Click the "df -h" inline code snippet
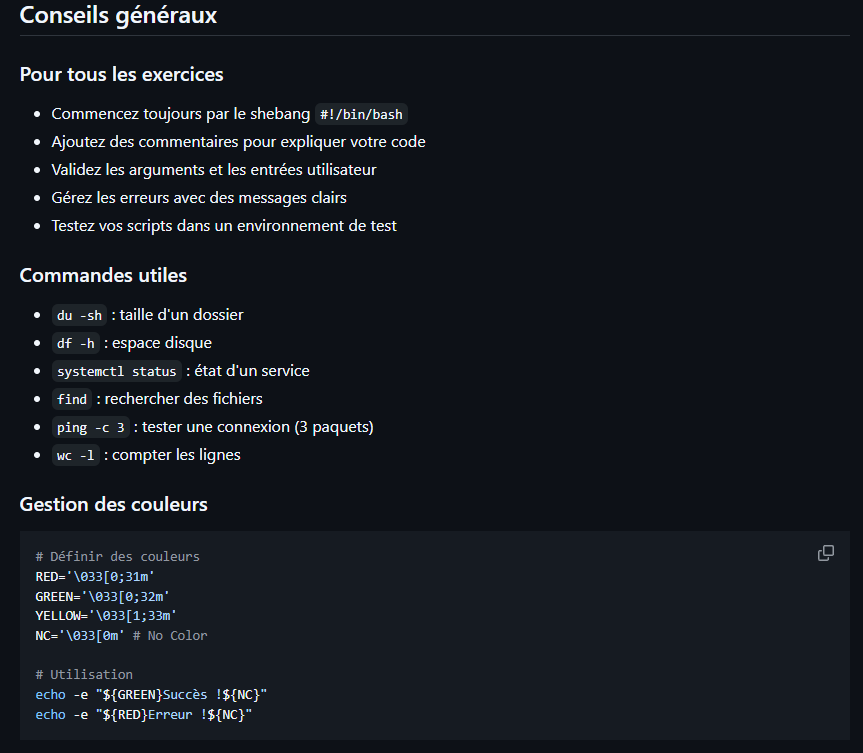Screen dimensions: 863x753 point(75,343)
